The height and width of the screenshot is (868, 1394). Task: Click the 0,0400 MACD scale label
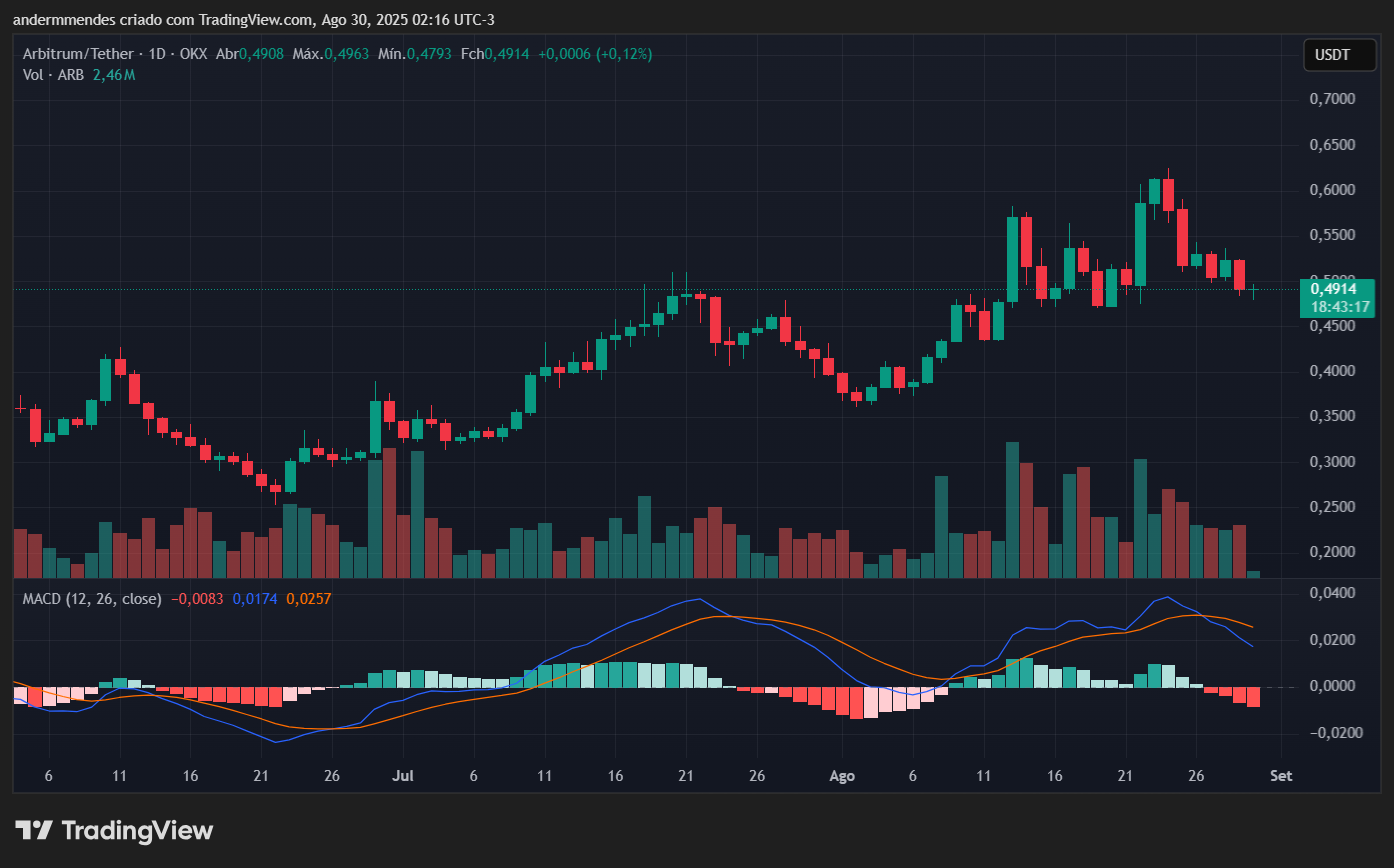pyautogui.click(x=1331, y=593)
